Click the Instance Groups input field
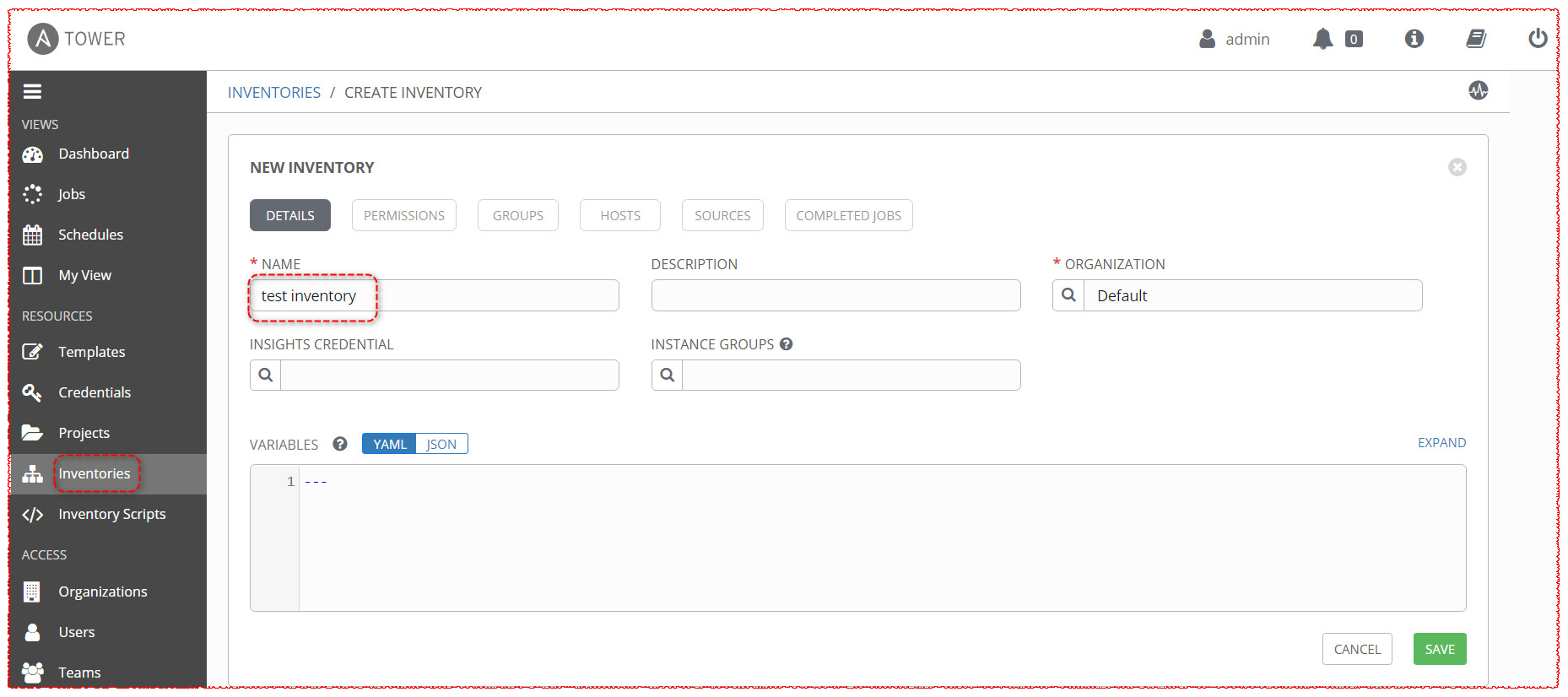1568x697 pixels. [x=852, y=375]
